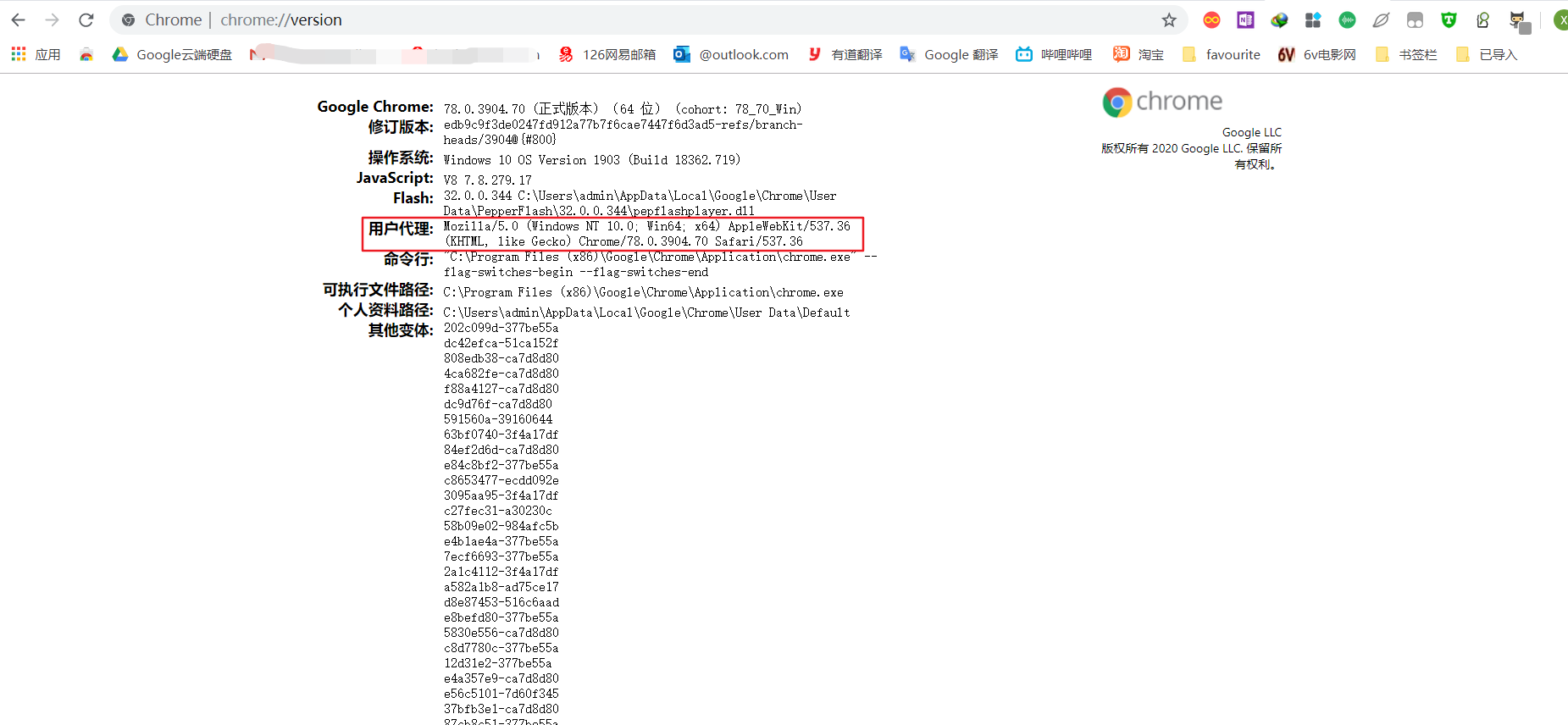Open the magnifier document extension icon

pos(1482,19)
